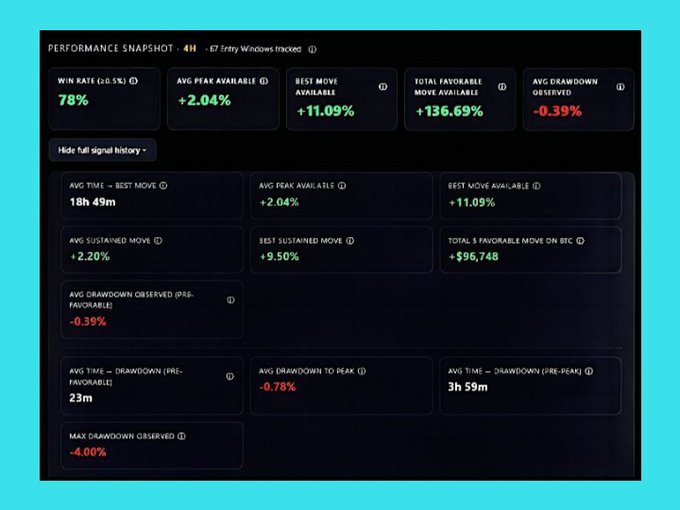Open info icon for Best Sustained Move
Viewport: 680px width, 510px height.
pyautogui.click(x=350, y=241)
